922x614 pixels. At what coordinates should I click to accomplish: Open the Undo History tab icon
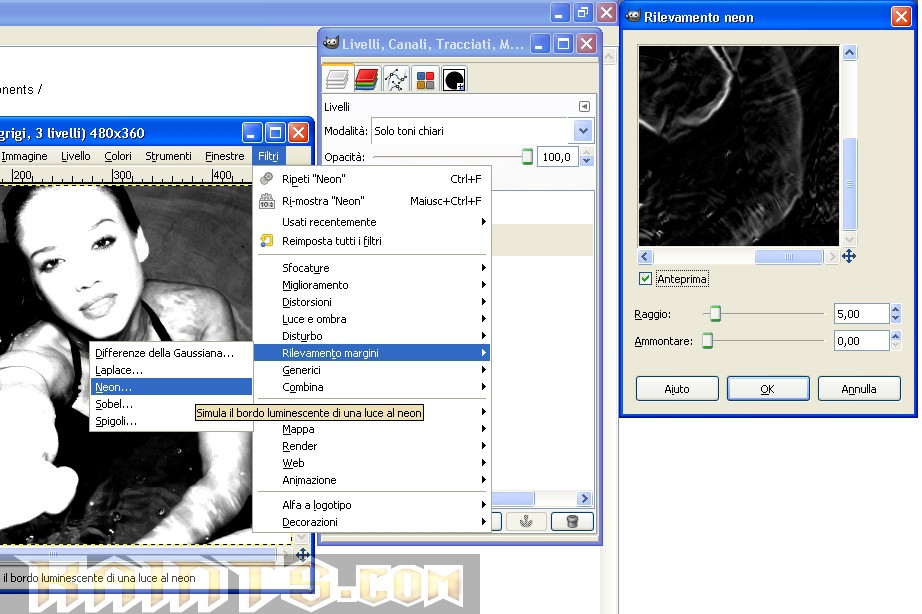pyautogui.click(x=455, y=79)
